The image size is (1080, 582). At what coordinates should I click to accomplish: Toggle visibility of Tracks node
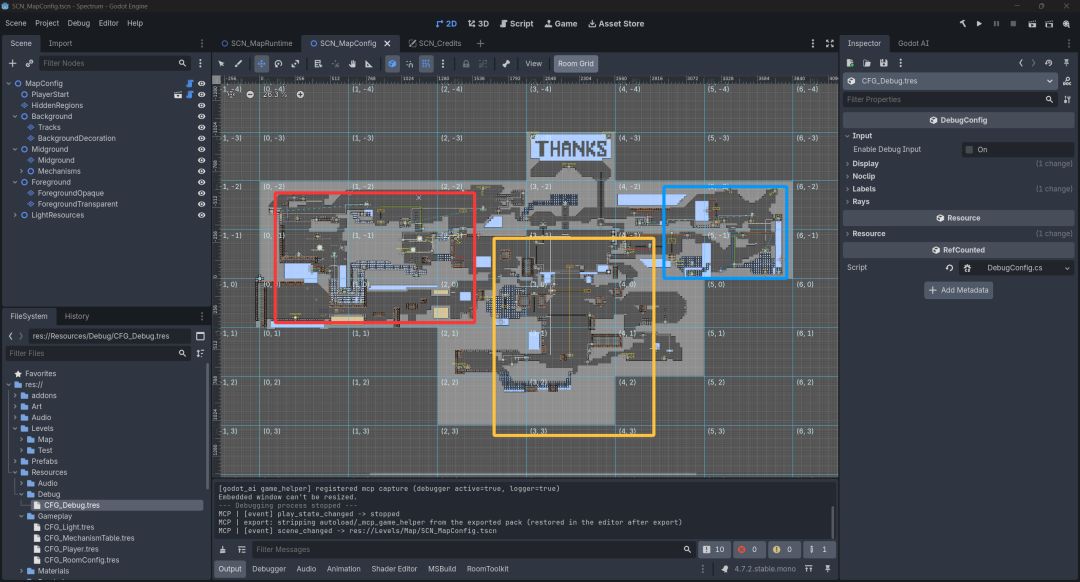point(202,127)
